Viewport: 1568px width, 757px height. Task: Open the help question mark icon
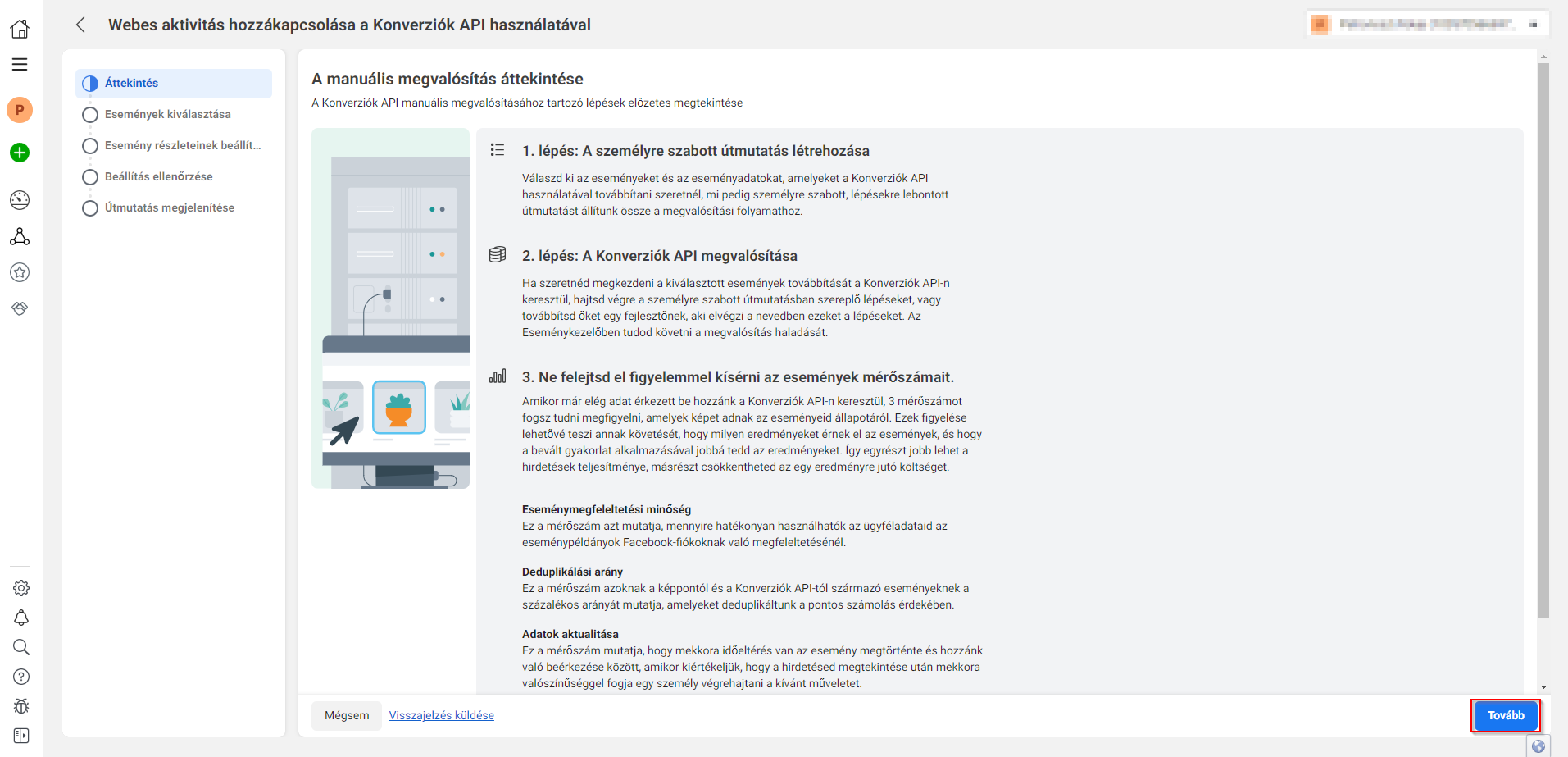[21, 677]
